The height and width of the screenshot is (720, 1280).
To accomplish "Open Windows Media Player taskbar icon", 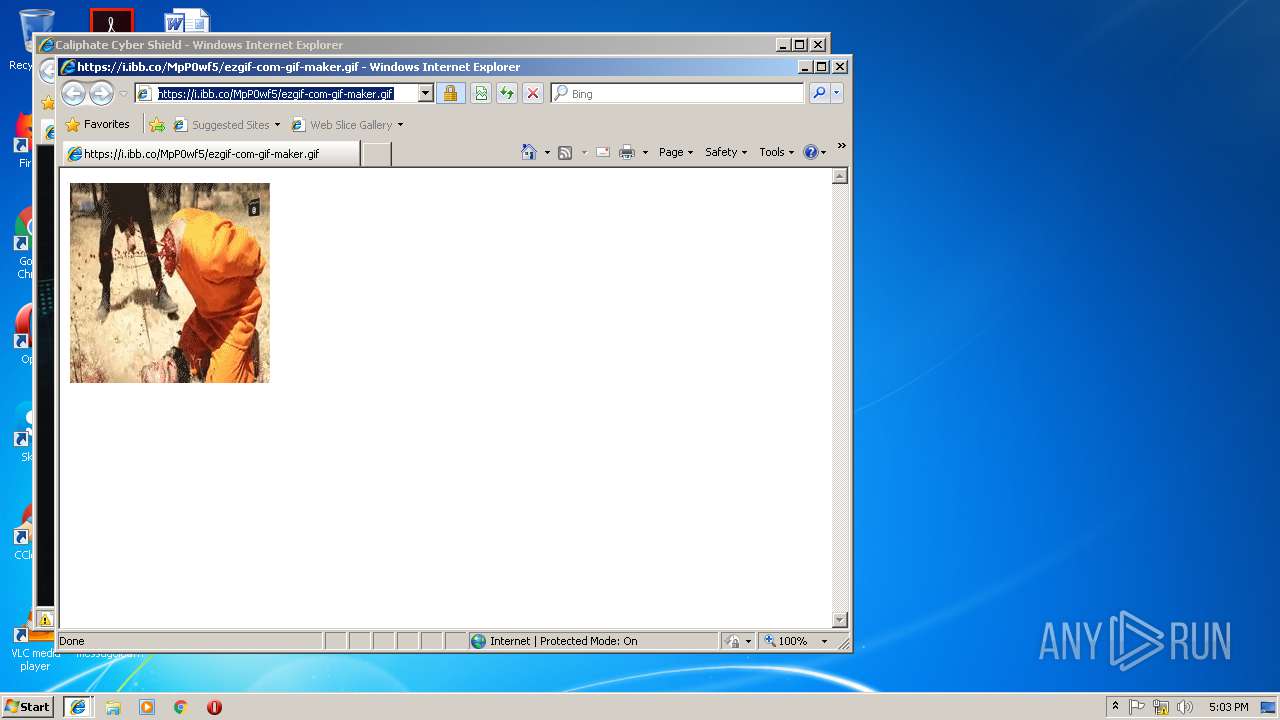I will coord(147,707).
